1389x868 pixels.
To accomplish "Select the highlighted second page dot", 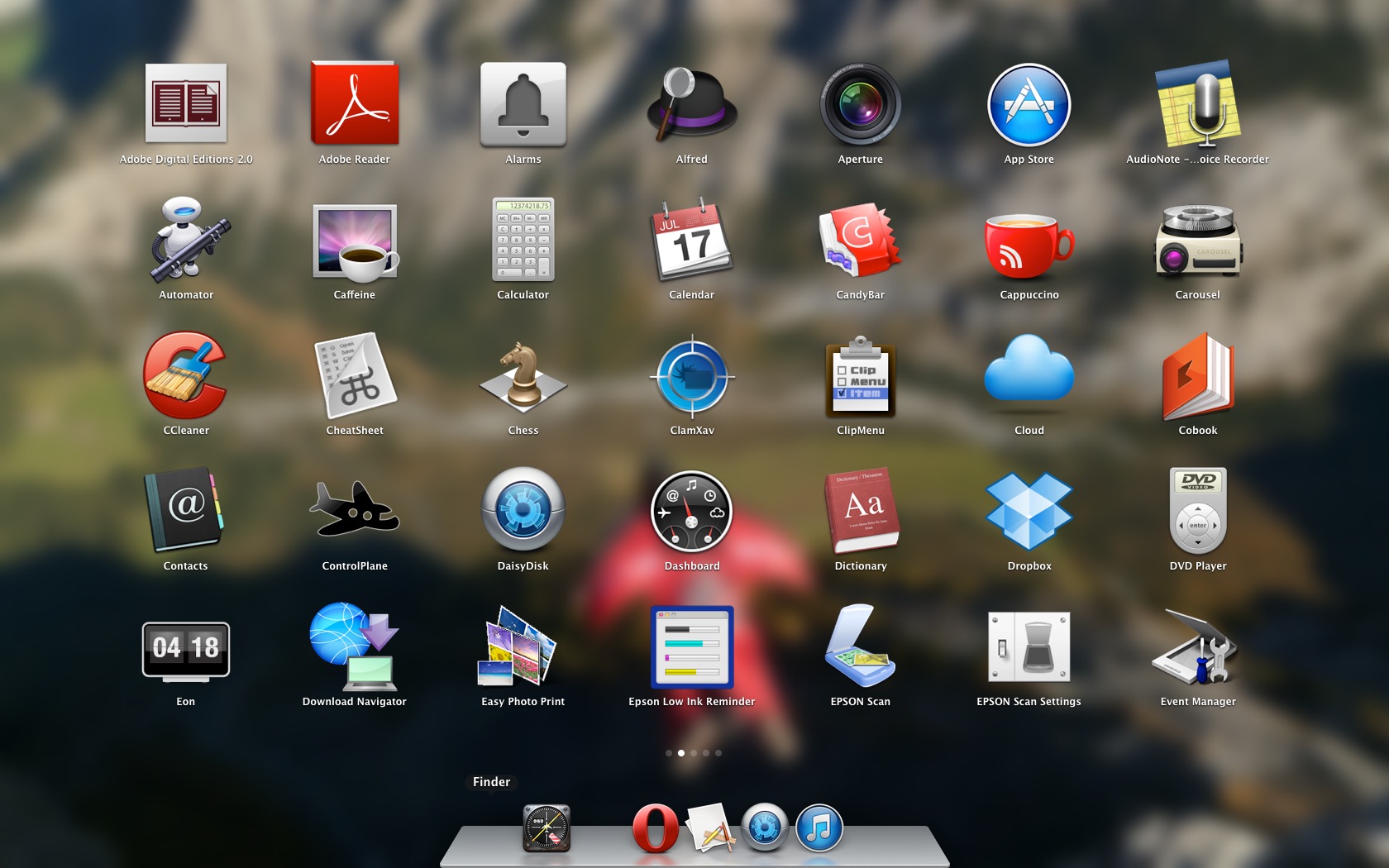I will pos(681,753).
